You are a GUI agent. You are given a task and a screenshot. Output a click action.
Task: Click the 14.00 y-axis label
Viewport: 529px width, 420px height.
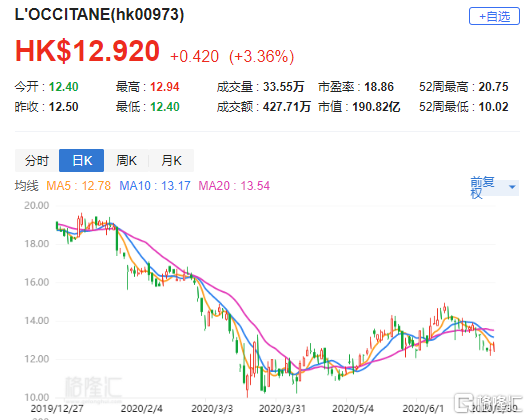(x=36, y=320)
